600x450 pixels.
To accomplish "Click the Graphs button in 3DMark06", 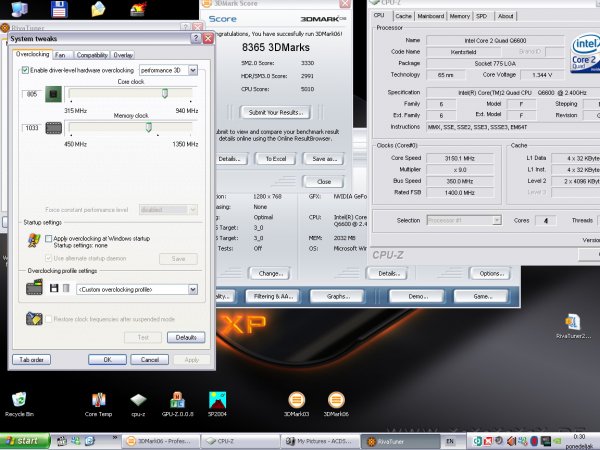I will pos(338,296).
